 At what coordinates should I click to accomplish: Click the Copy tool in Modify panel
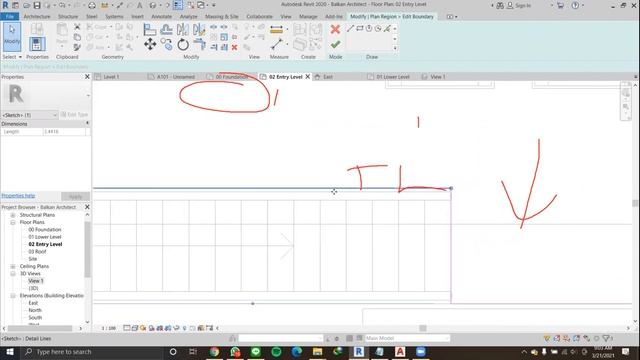coord(166,44)
